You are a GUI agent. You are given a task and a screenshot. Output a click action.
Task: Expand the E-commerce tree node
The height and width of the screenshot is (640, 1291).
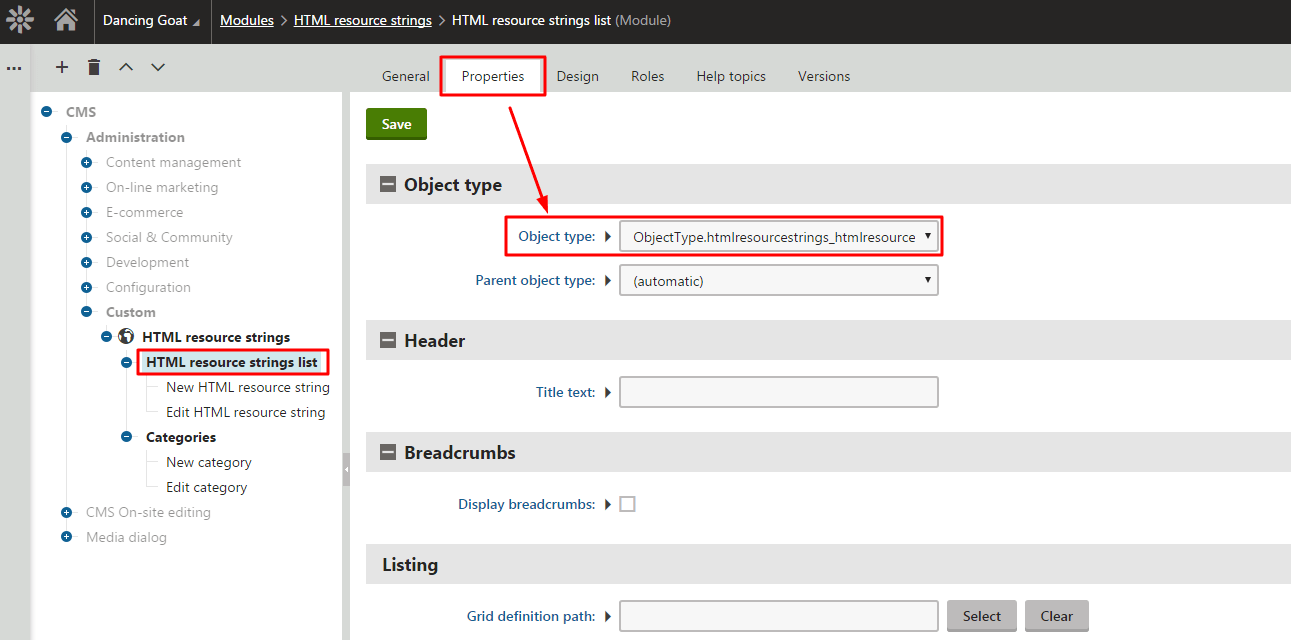coord(88,212)
